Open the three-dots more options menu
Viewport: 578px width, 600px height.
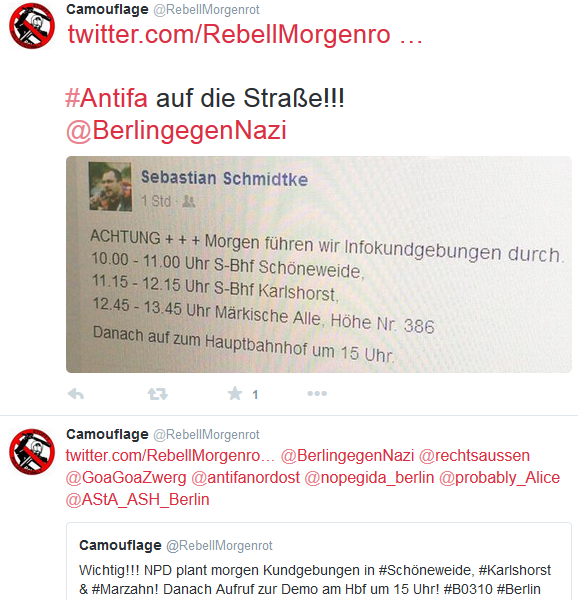[317, 393]
